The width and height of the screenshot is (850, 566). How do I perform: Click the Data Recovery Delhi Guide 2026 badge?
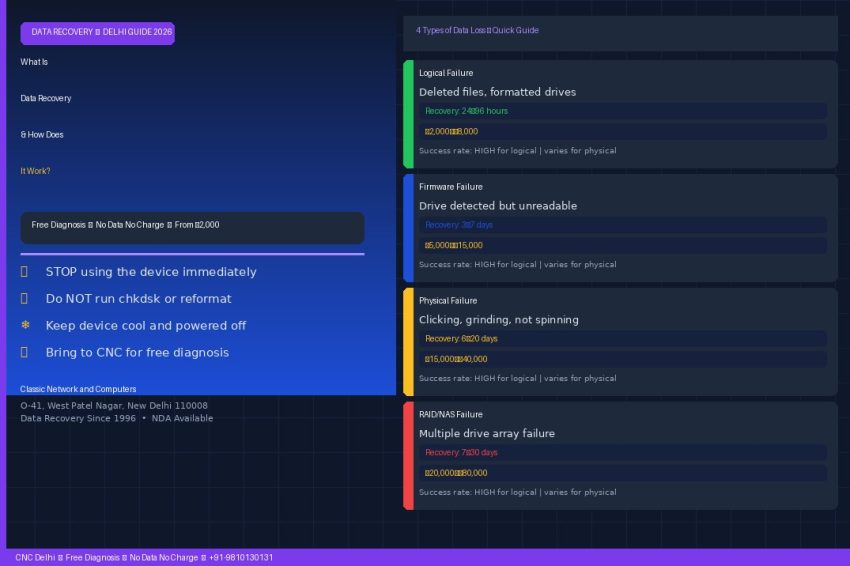point(98,33)
